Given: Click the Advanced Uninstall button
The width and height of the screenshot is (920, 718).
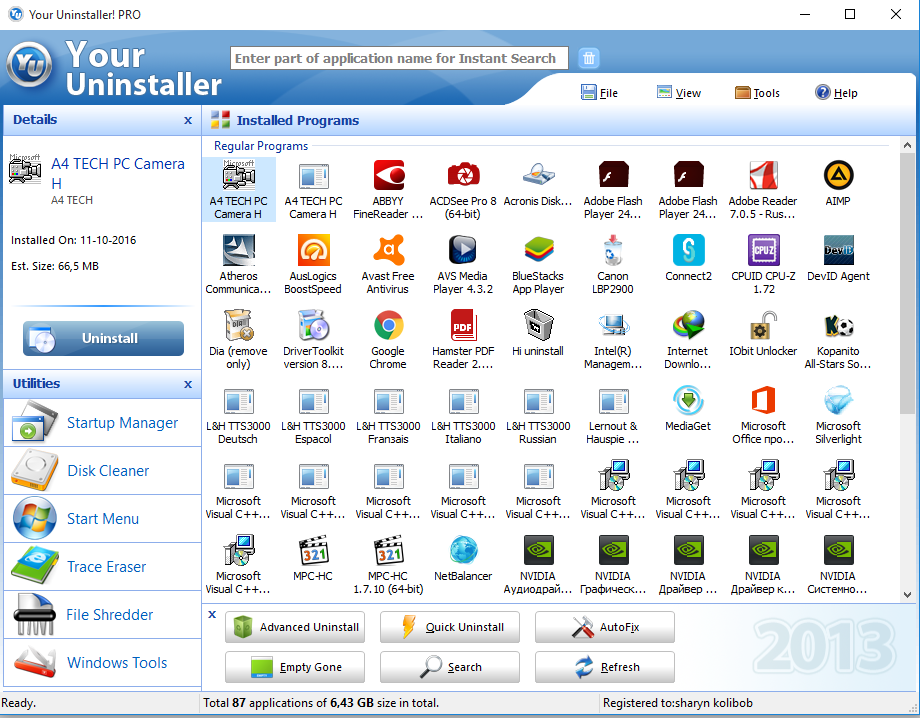Looking at the screenshot, I should pyautogui.click(x=295, y=627).
